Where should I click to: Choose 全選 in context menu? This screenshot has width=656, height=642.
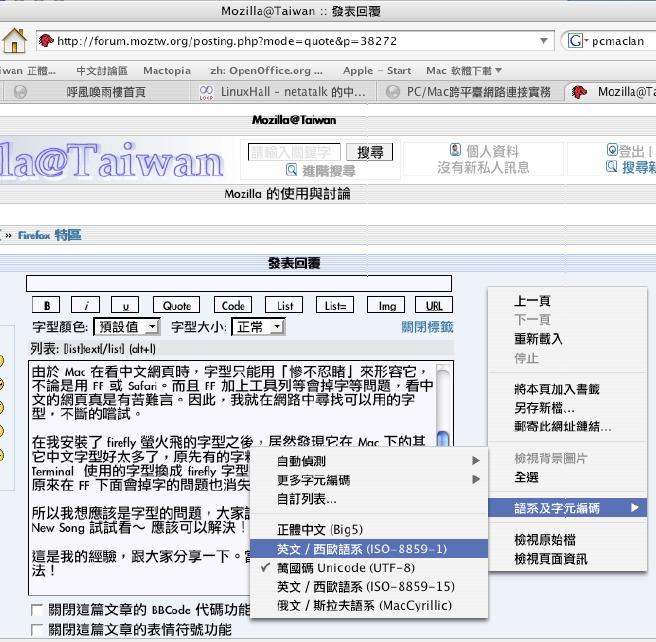pyautogui.click(x=567, y=477)
